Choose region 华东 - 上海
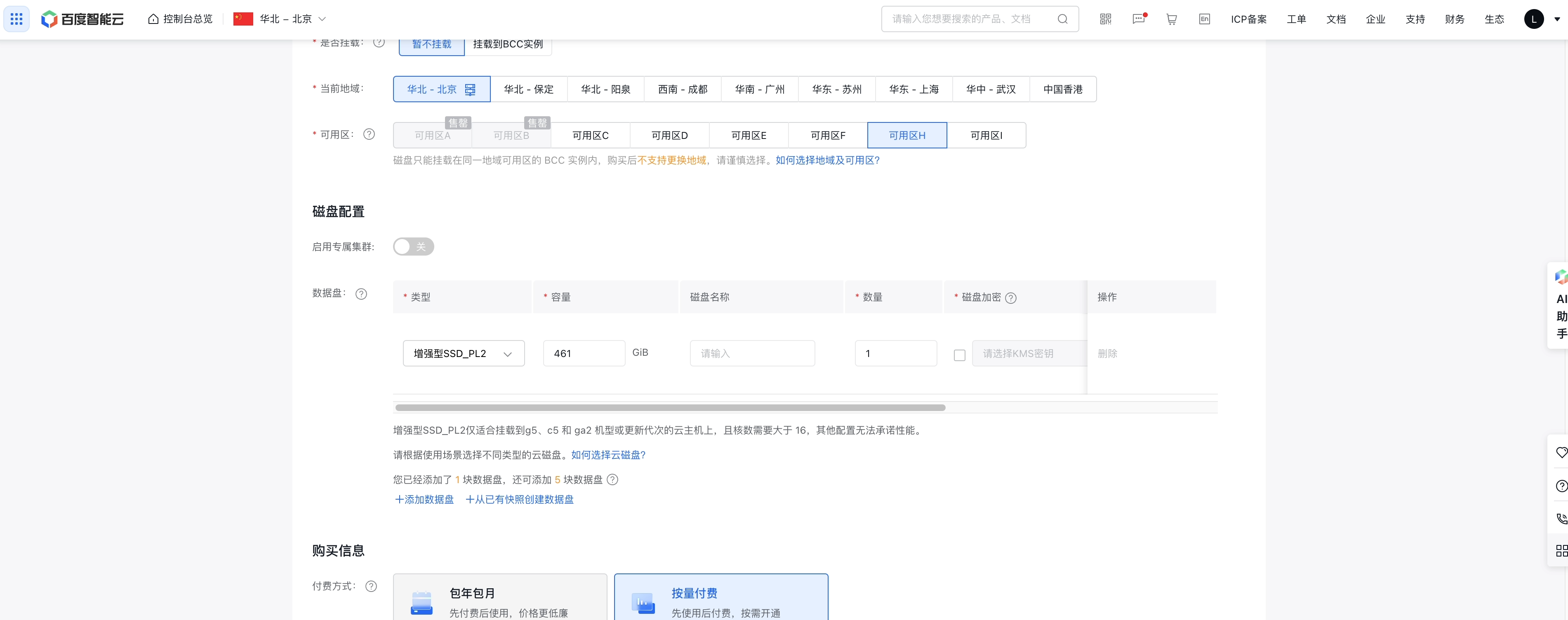Viewport: 1568px width, 620px height. [913, 89]
